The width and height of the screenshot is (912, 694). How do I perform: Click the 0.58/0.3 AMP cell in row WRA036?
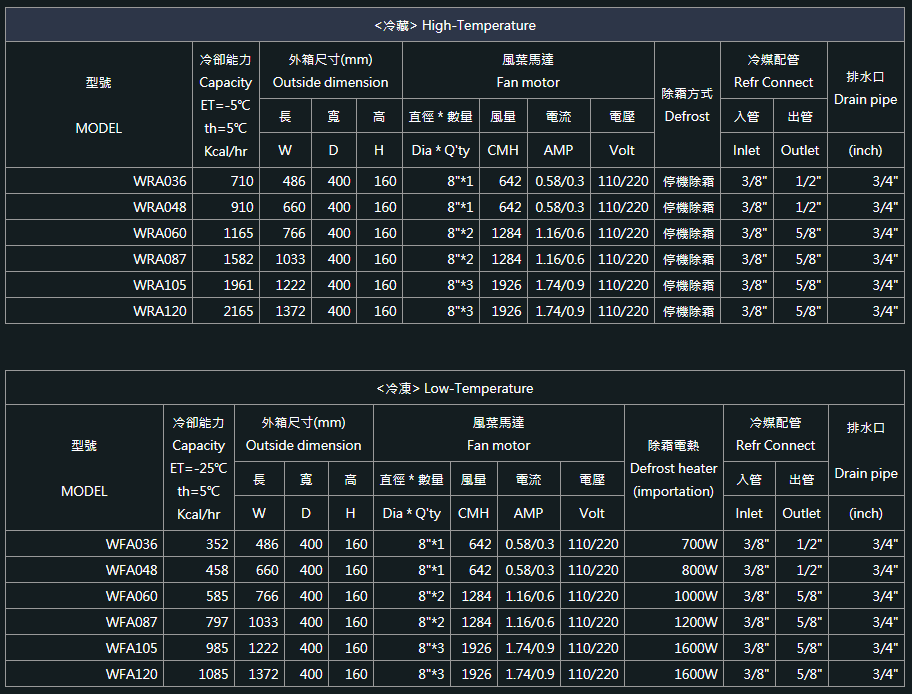click(560, 181)
